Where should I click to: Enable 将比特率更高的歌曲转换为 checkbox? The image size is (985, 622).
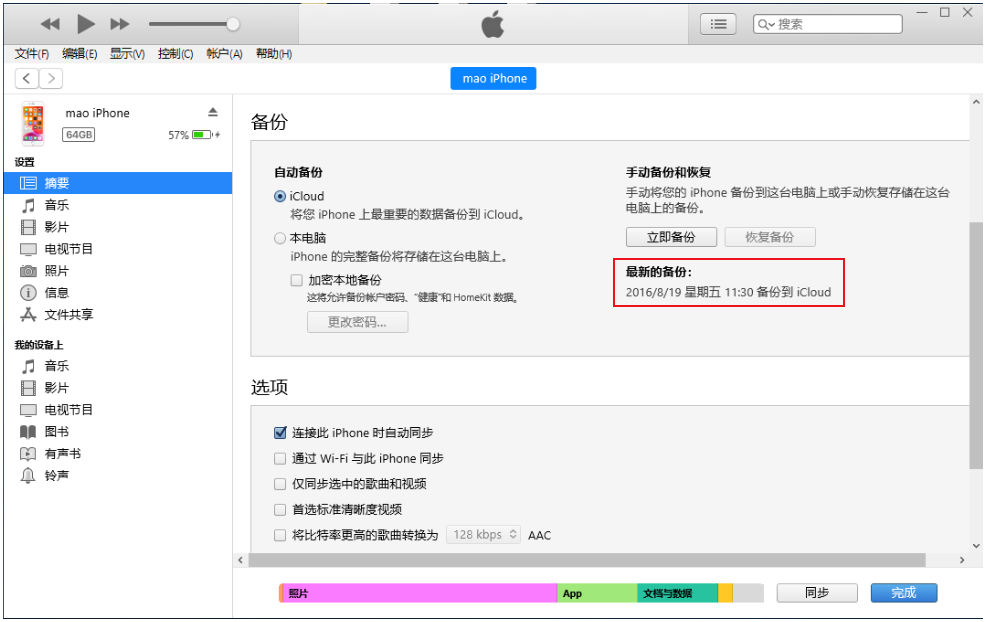tap(280, 535)
